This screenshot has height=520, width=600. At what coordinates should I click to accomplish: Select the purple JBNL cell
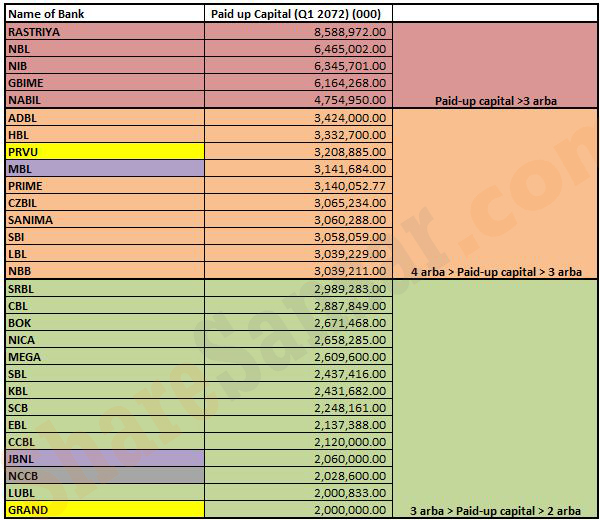105,458
